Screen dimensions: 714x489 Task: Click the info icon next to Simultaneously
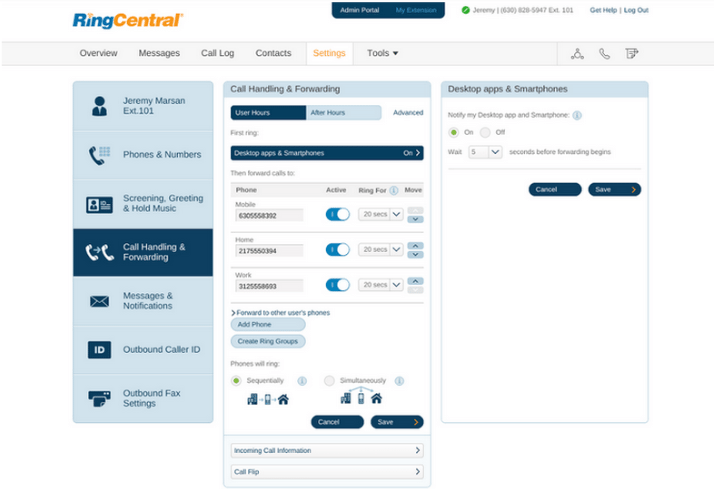click(399, 381)
